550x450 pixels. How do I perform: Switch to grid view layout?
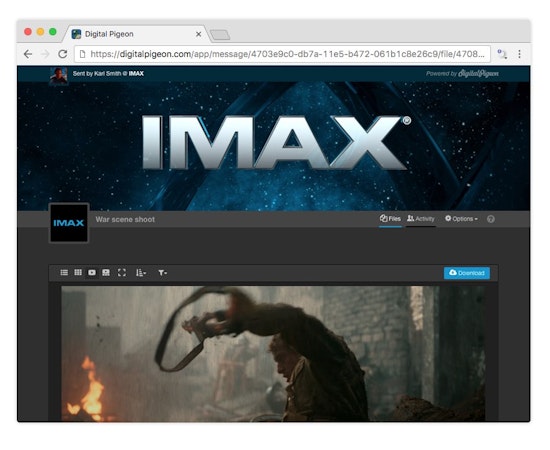coord(78,273)
